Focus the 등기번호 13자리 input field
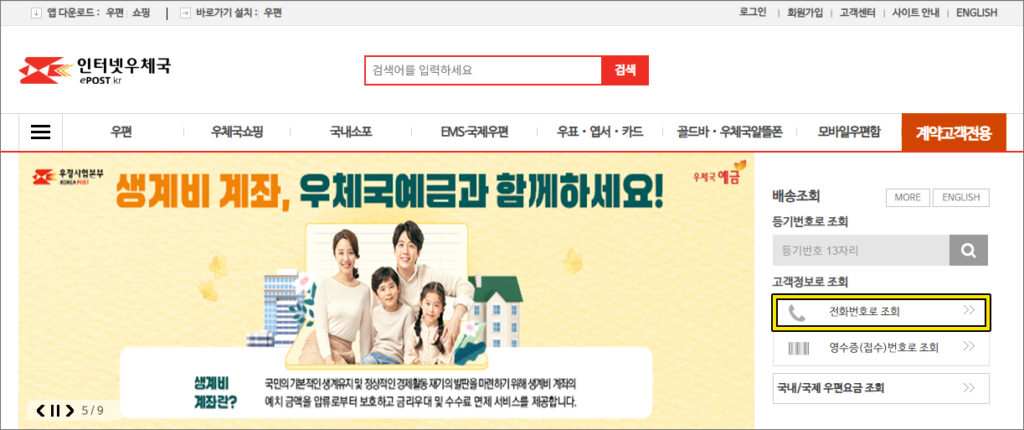The height and width of the screenshot is (430, 1024). (861, 250)
